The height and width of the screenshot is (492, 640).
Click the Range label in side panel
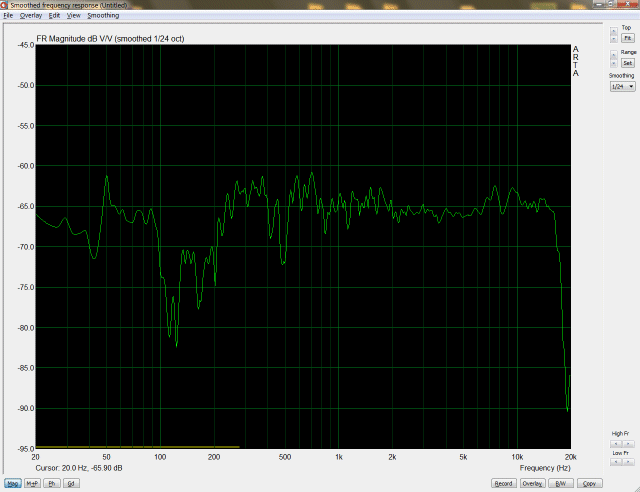click(628, 52)
